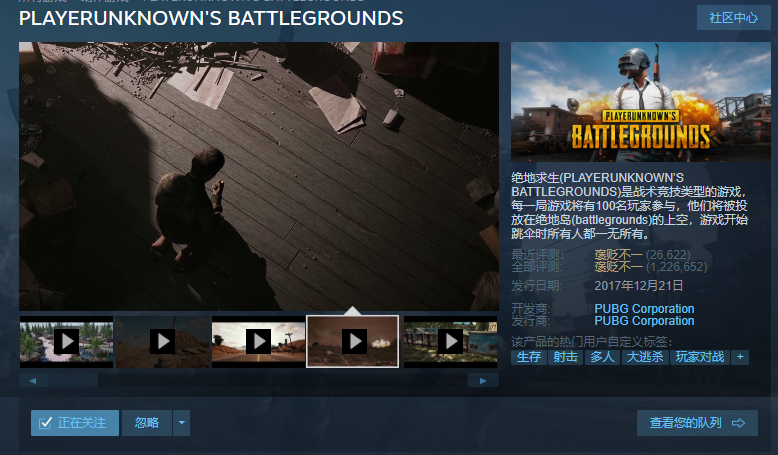Play the third road sunset video thumbnail
Screen dimensions: 778x455
point(259,341)
